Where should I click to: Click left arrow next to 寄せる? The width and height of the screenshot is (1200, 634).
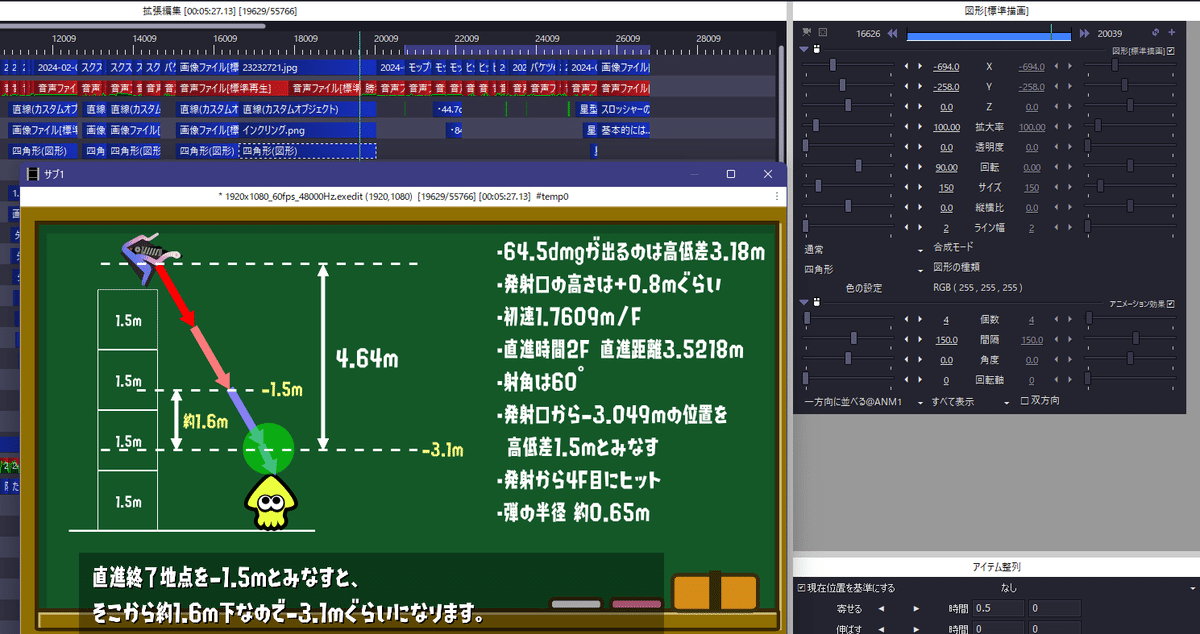click(x=881, y=608)
